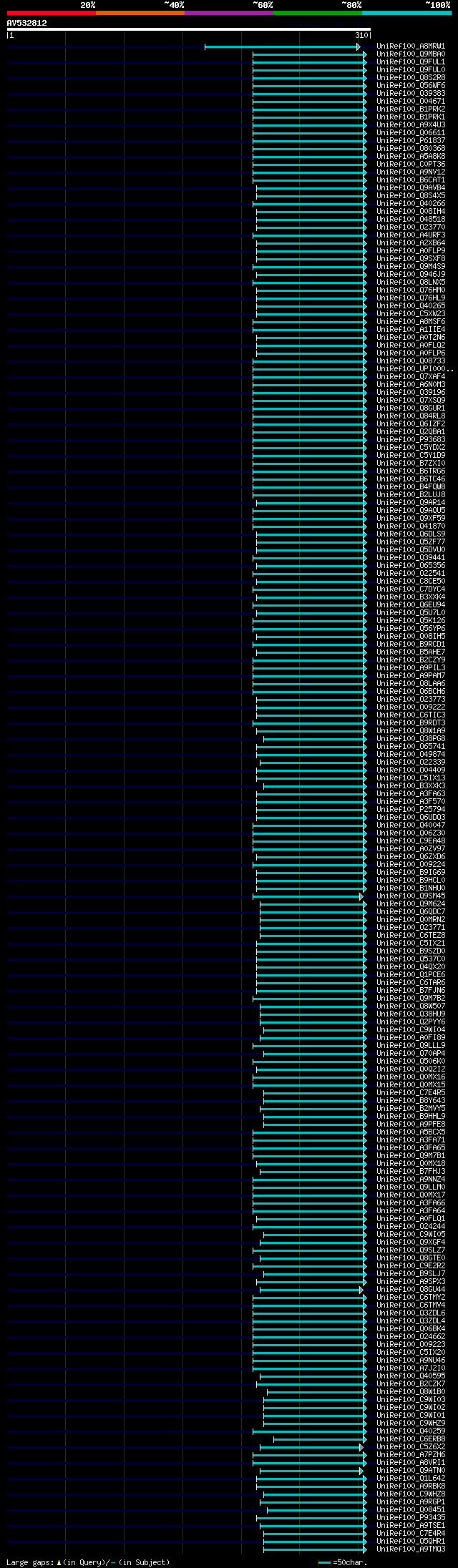Select the UniRef100_Q7XAF4 label
The image size is (458, 1568).
coord(411,377)
